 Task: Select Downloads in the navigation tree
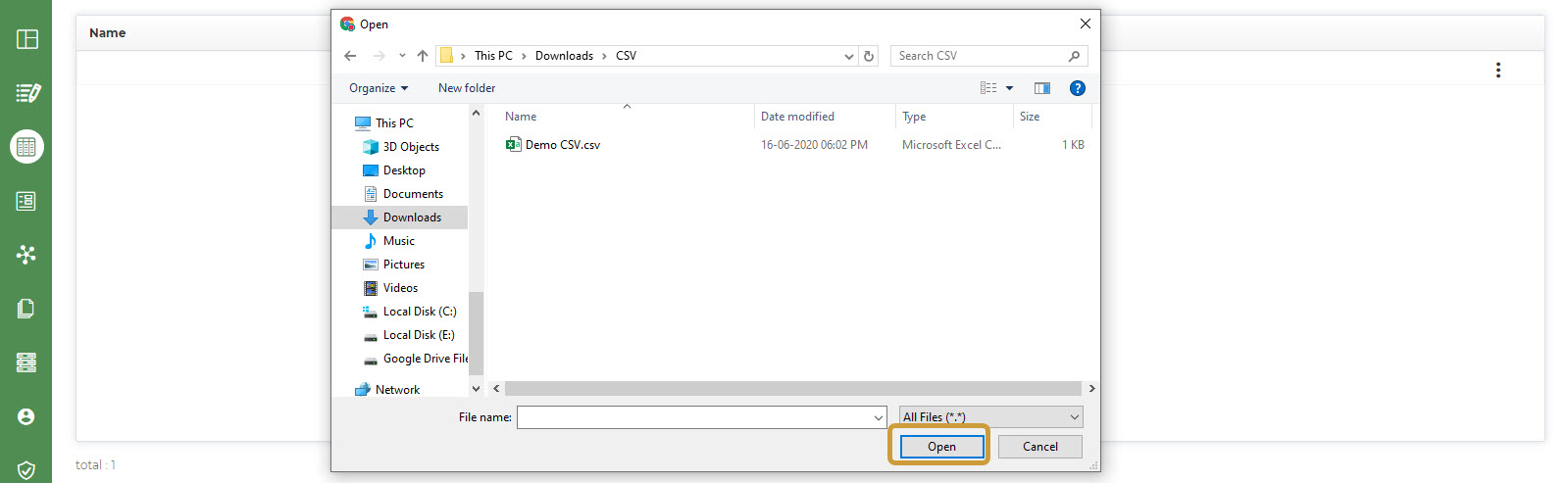(x=412, y=217)
